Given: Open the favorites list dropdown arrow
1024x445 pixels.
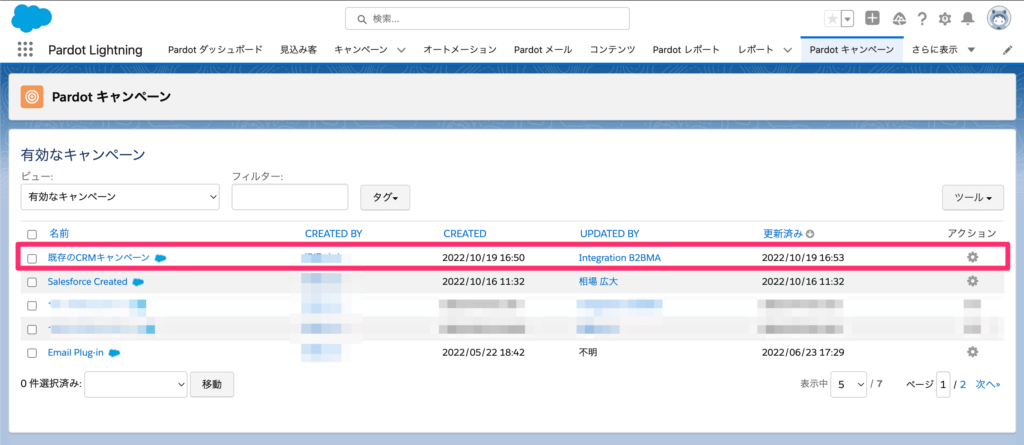Looking at the screenshot, I should tap(848, 19).
